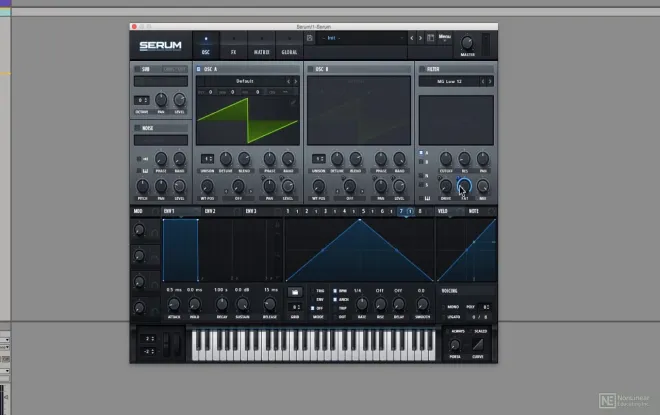Select the NOTE modulation source tab
Screen dimensions: 660x415
click(x=474, y=211)
